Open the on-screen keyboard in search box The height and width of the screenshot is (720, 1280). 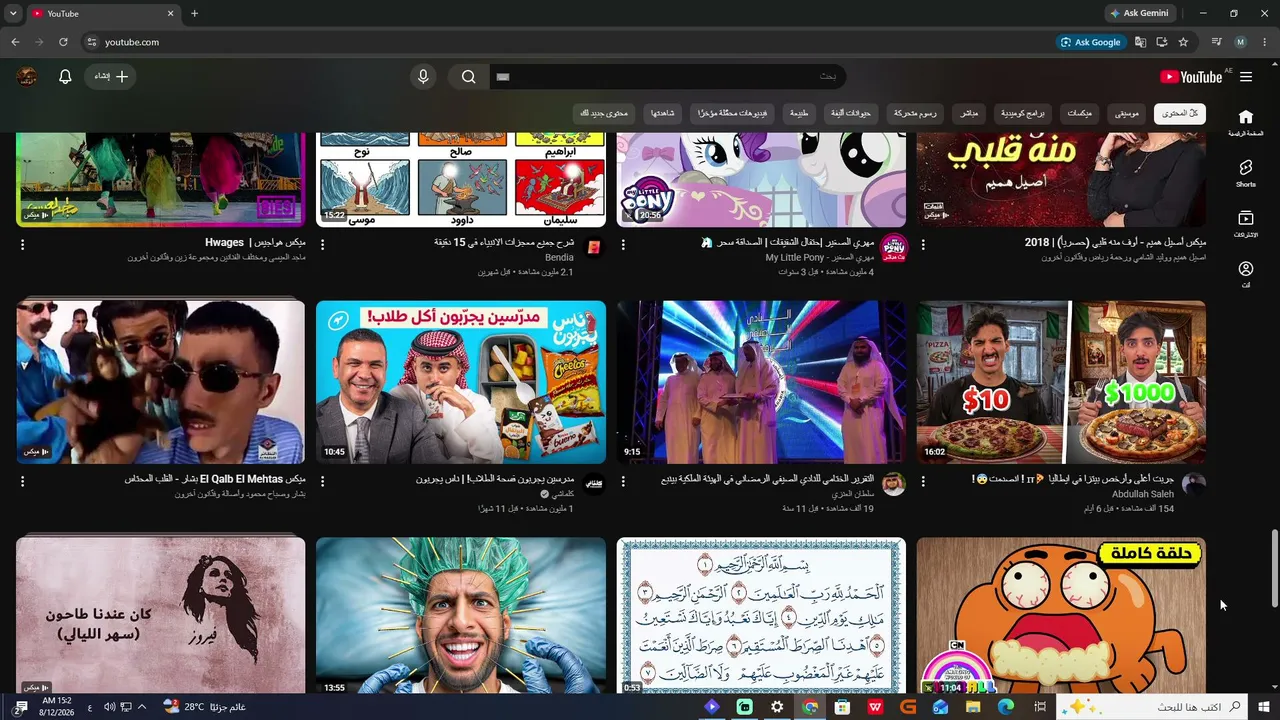pos(503,77)
